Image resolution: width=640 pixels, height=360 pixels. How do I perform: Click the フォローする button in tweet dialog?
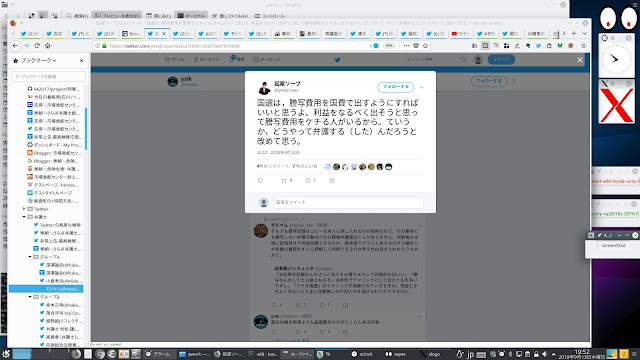pos(396,87)
